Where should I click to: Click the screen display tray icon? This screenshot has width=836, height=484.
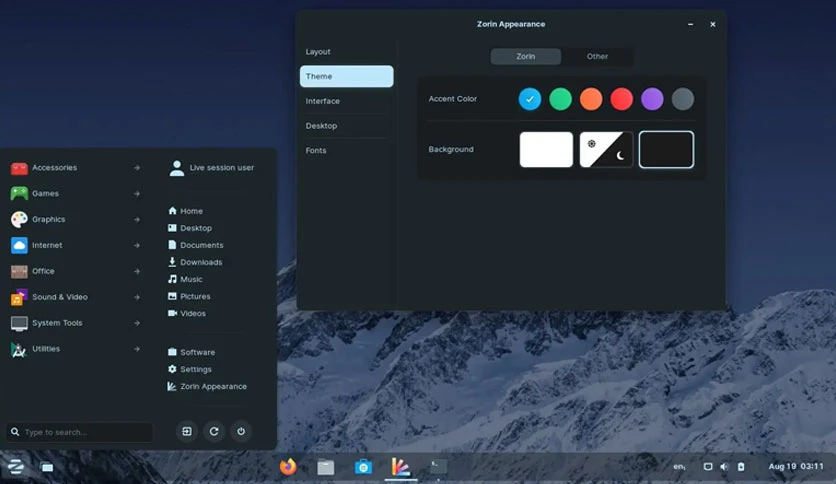pos(708,466)
